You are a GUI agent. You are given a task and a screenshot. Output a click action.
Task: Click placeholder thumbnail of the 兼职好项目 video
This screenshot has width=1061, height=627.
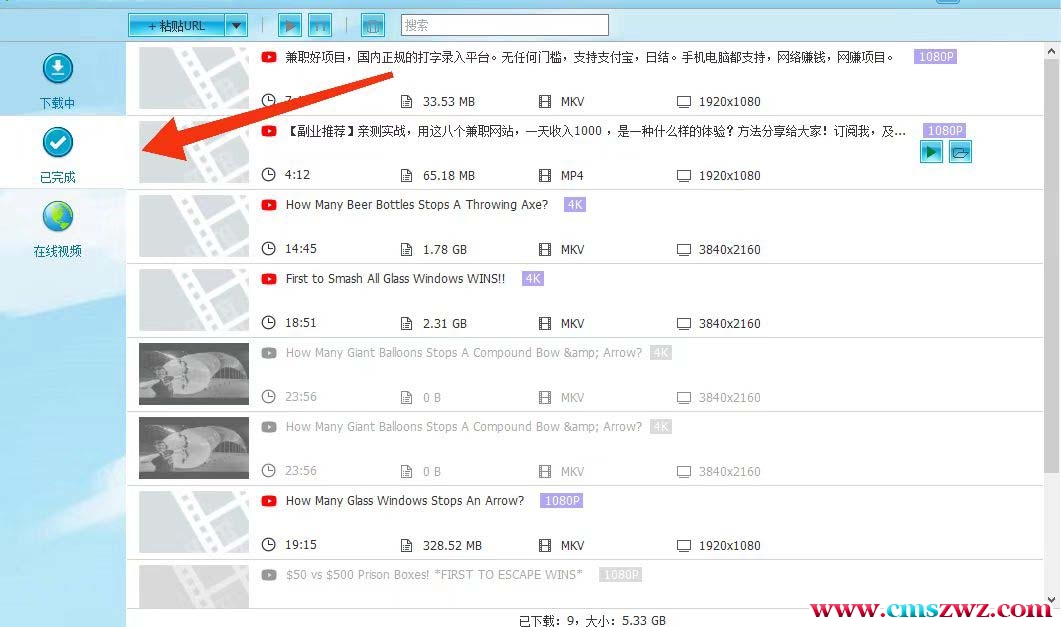tap(194, 78)
